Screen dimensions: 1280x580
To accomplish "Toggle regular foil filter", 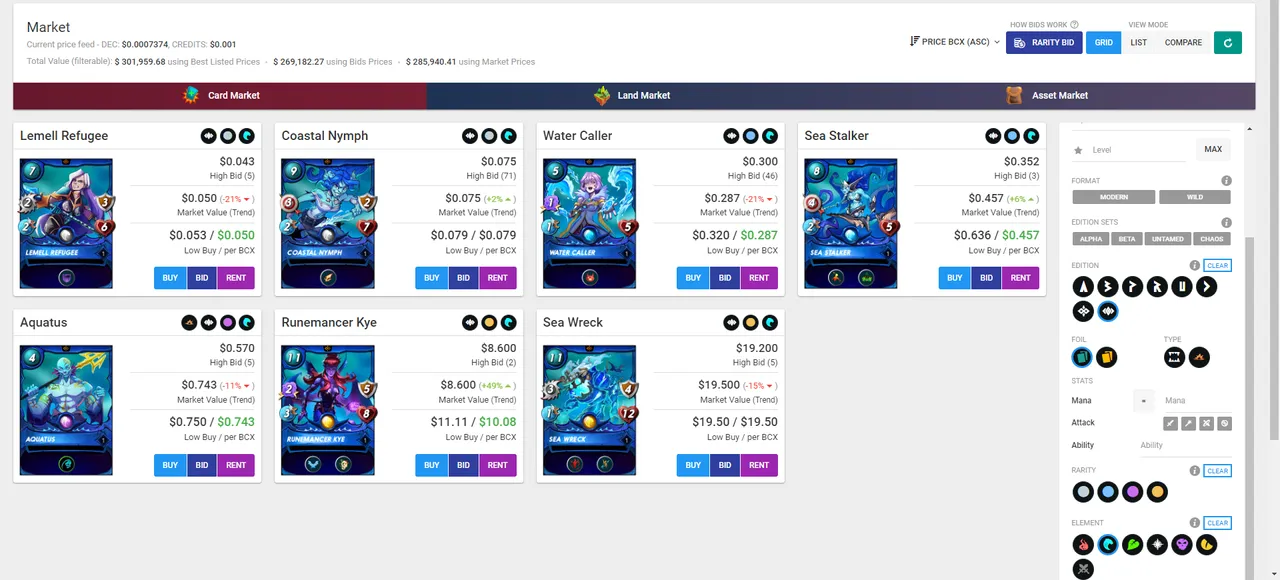I will pyautogui.click(x=1082, y=357).
